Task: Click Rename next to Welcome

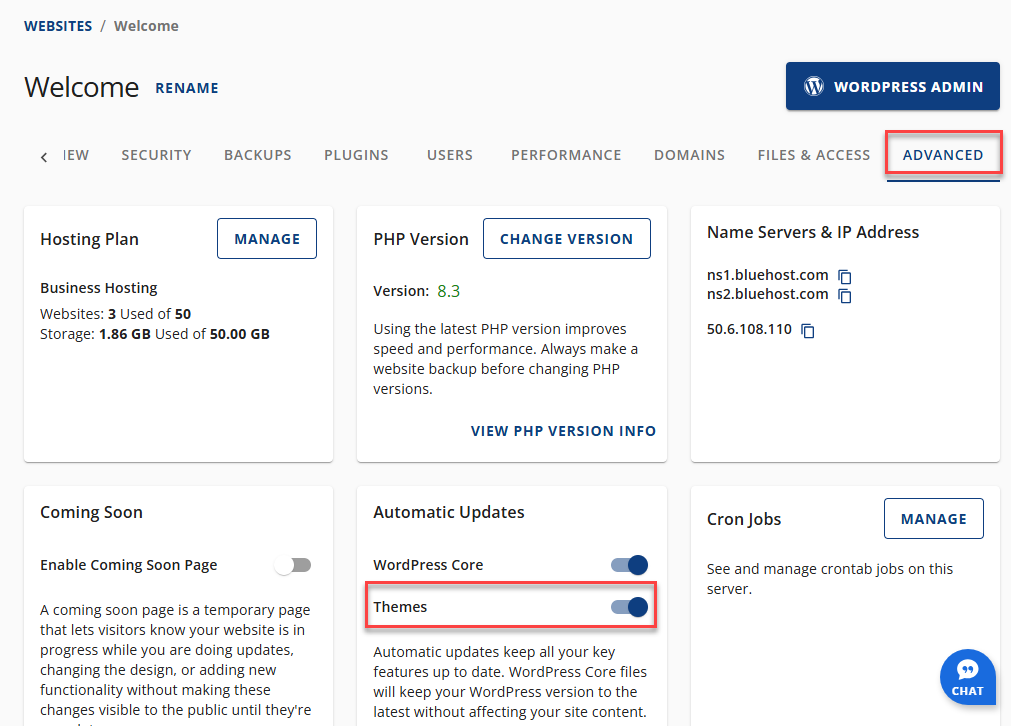Action: (x=186, y=88)
